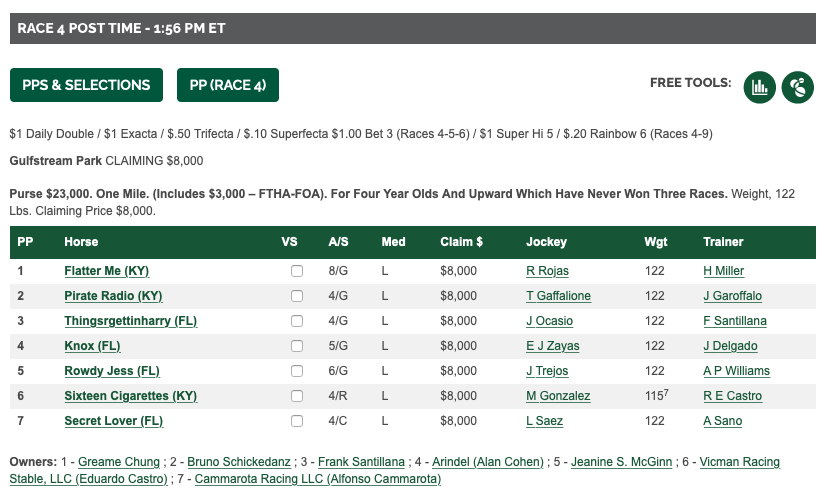Open the horse footprint free tool icon

point(798,87)
